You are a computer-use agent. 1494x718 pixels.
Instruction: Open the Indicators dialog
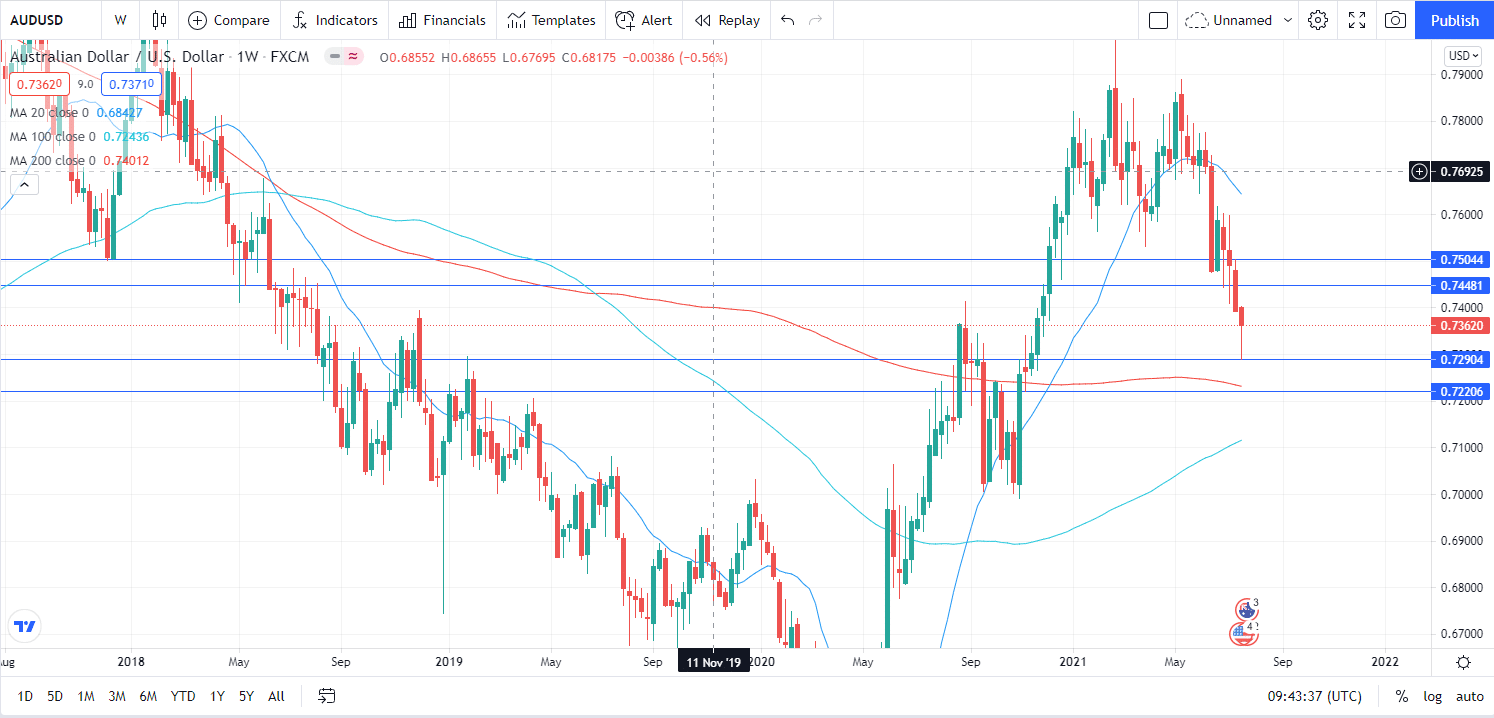(335, 20)
